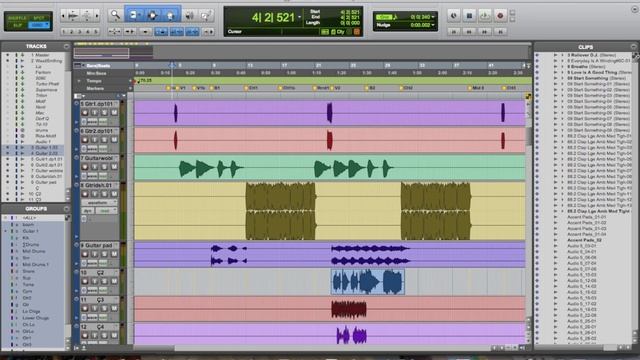The image size is (640, 360).
Task: Click Go to End transport button
Action: click(x=500, y=31)
